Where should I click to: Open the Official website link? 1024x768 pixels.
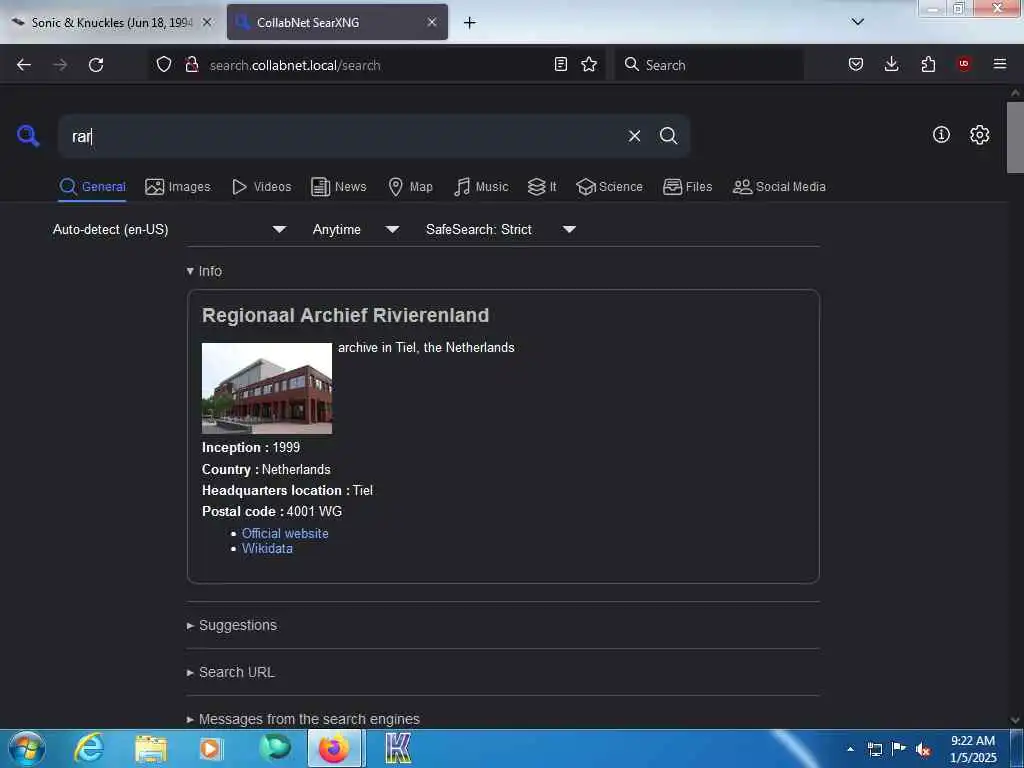coord(285,534)
